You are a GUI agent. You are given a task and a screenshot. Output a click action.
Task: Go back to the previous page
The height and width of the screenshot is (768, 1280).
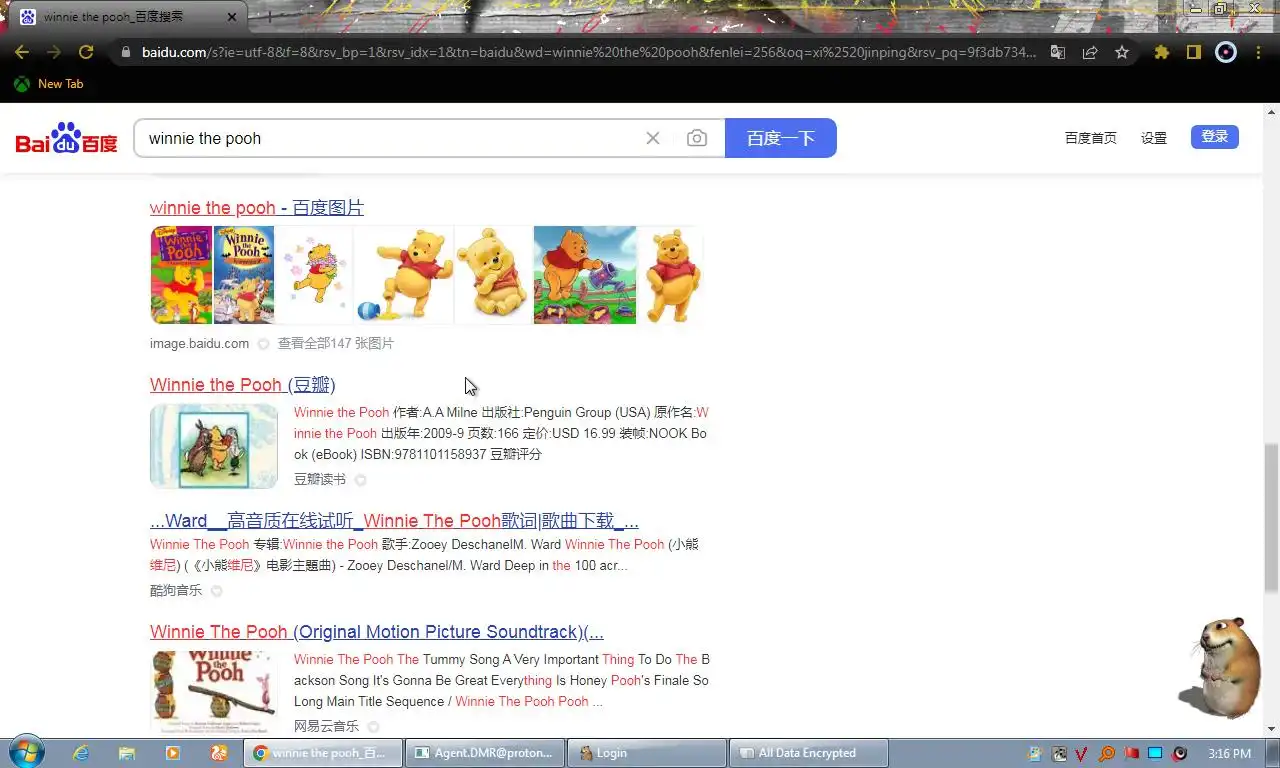click(x=22, y=52)
